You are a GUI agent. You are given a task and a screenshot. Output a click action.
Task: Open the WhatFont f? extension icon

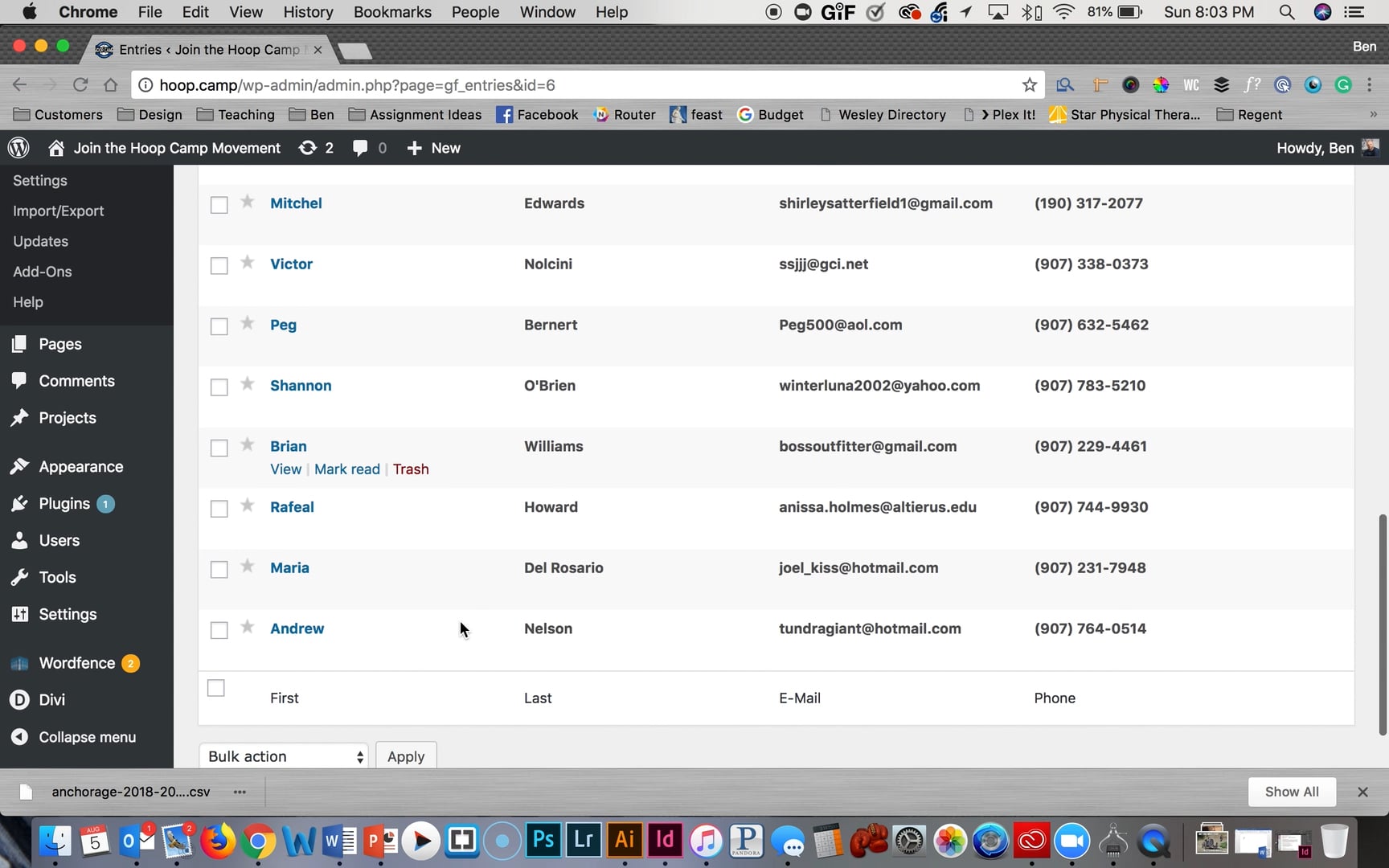[x=1252, y=85]
